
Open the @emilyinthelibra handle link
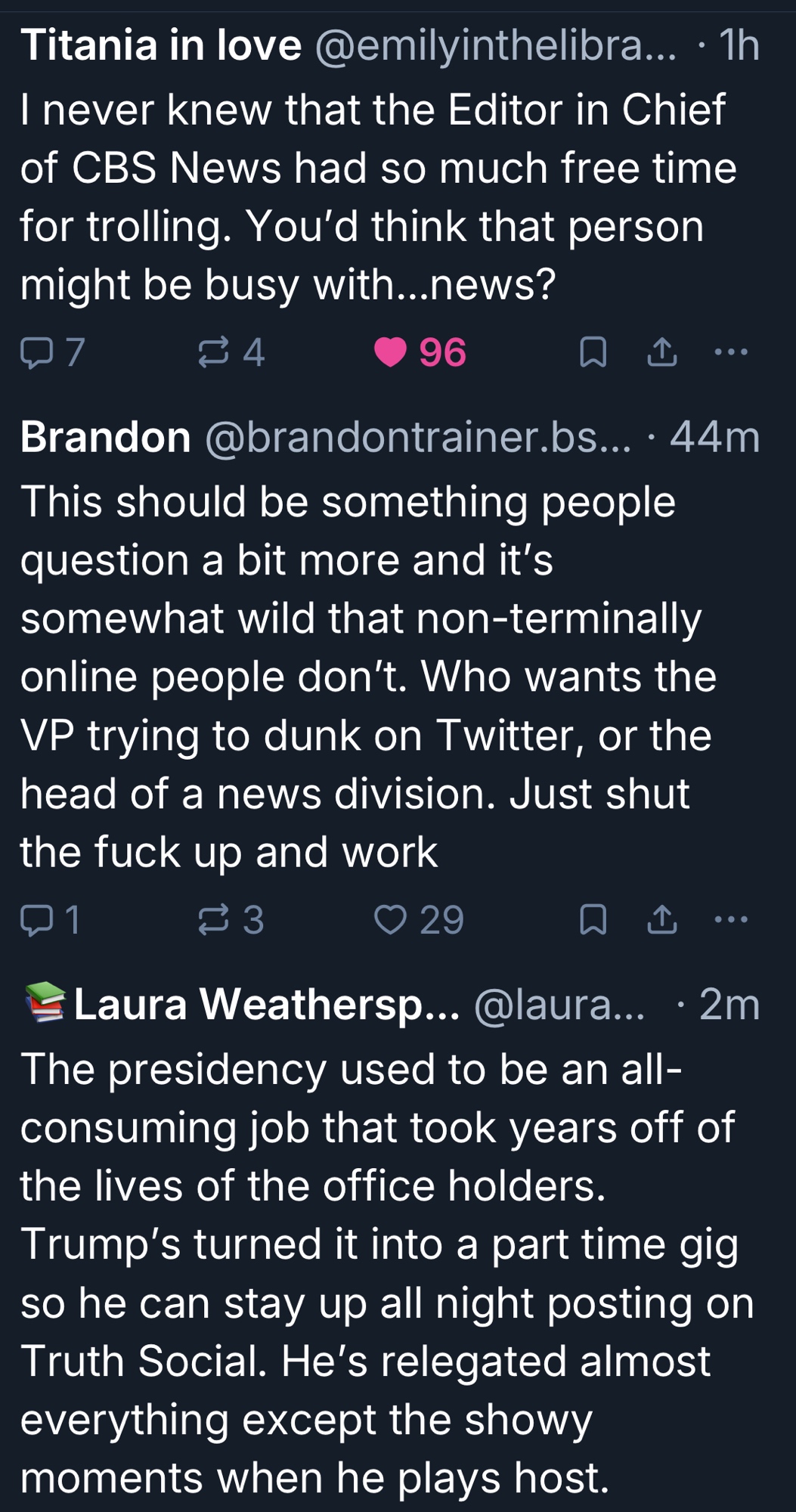[x=495, y=45]
